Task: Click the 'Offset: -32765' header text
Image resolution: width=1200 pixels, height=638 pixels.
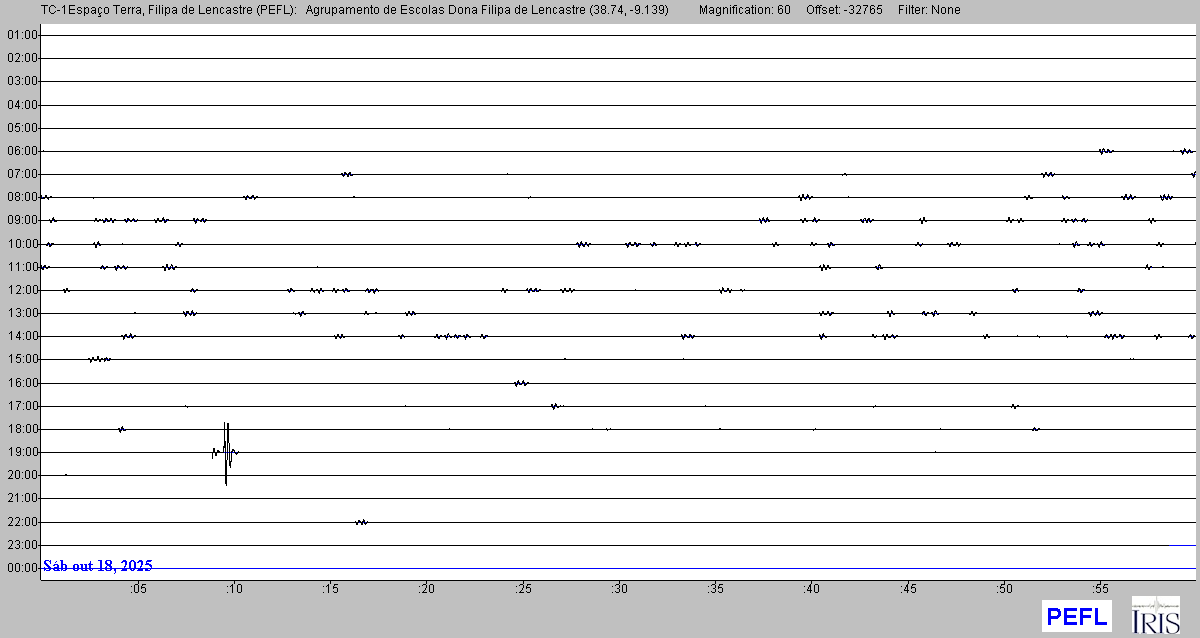Action: (x=844, y=10)
